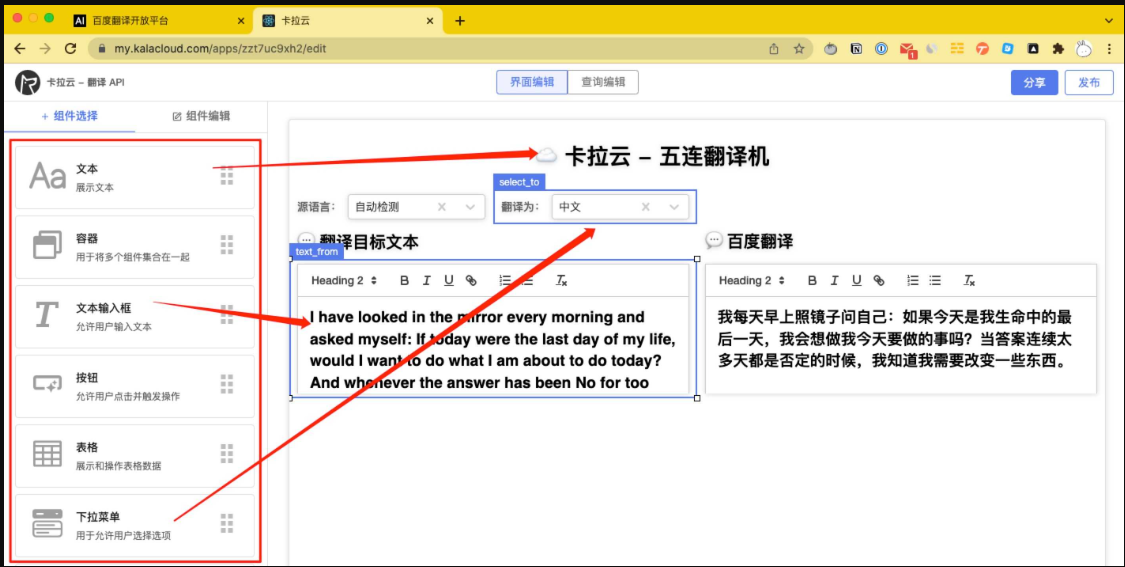Apply bullet list in the 百度翻译 editor
This screenshot has height=567, width=1125.
(x=935, y=281)
